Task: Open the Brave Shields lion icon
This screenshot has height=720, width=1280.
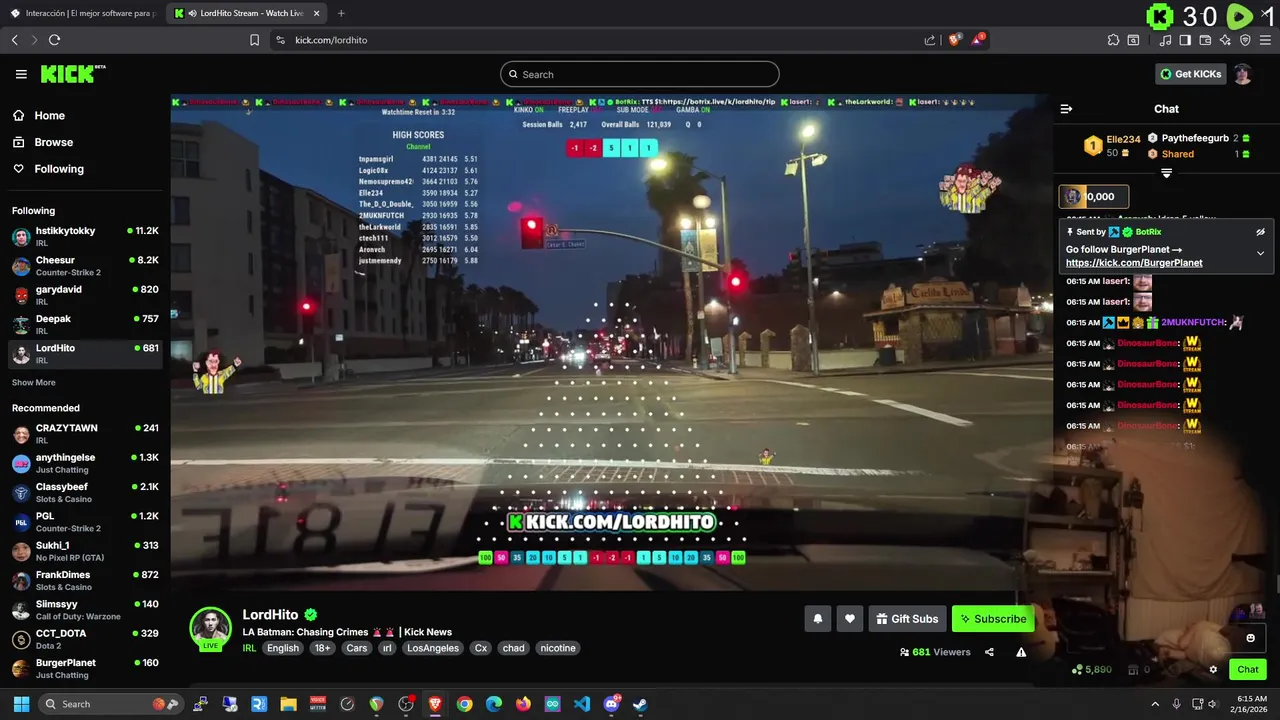Action: 954,40
